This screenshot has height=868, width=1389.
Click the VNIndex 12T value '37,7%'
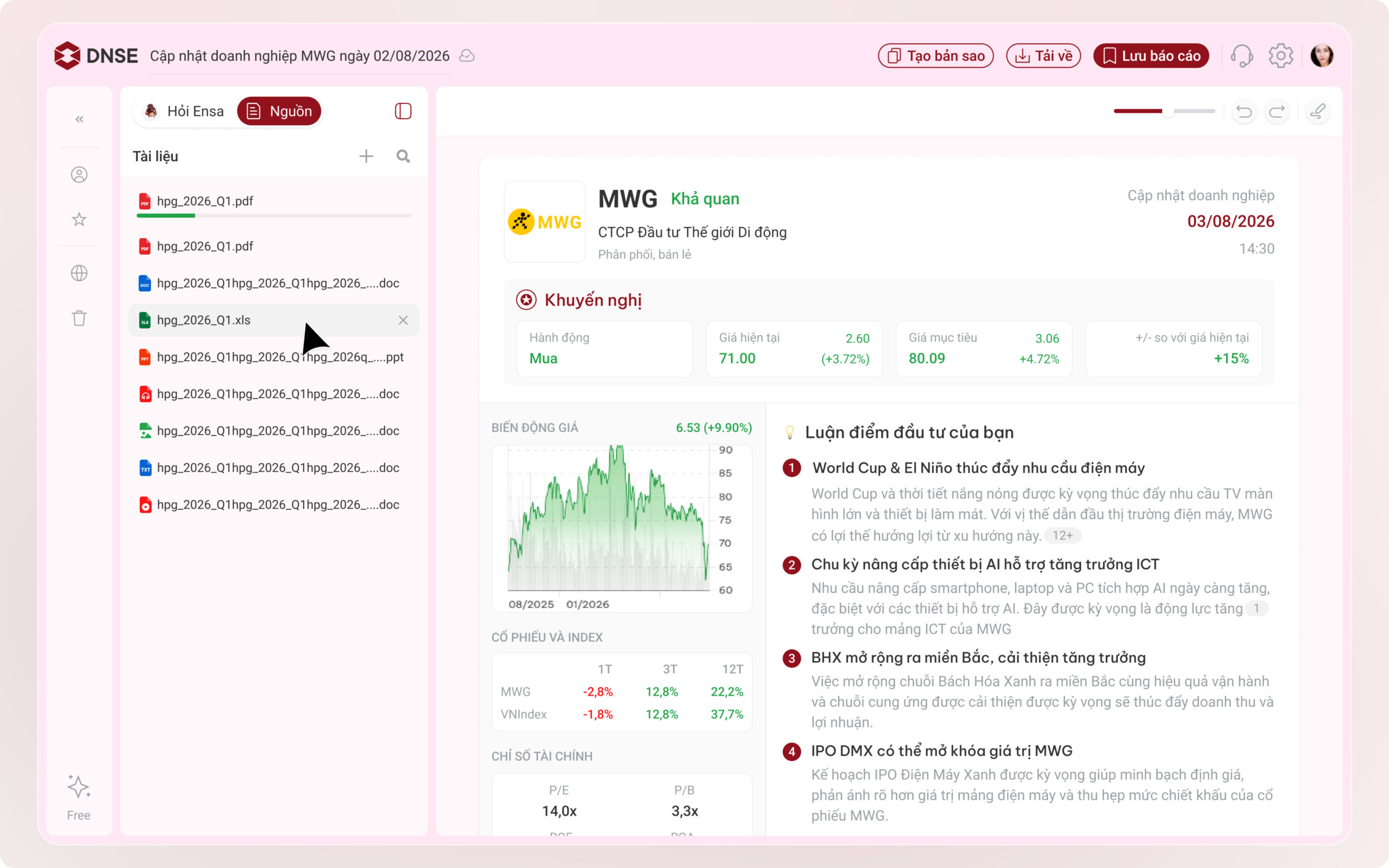coord(727,714)
